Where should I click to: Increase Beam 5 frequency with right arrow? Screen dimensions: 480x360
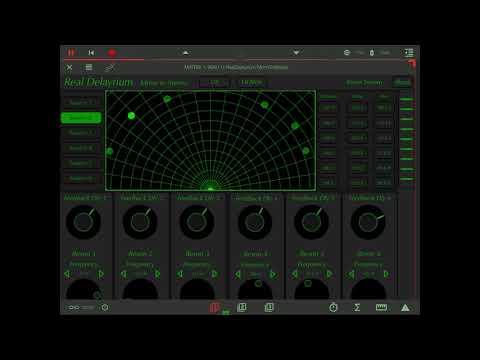(x=329, y=274)
